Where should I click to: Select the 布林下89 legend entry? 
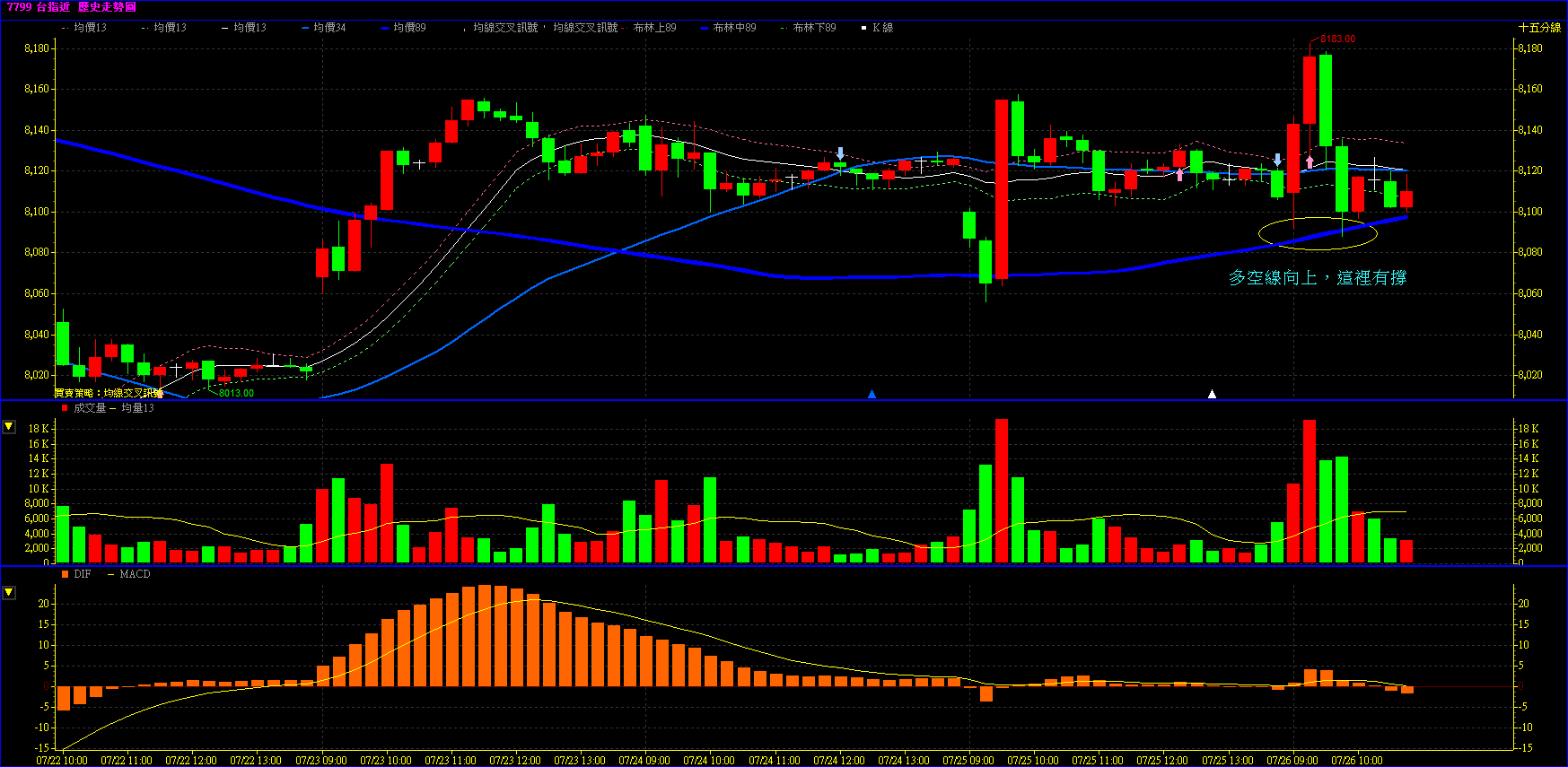click(809, 28)
